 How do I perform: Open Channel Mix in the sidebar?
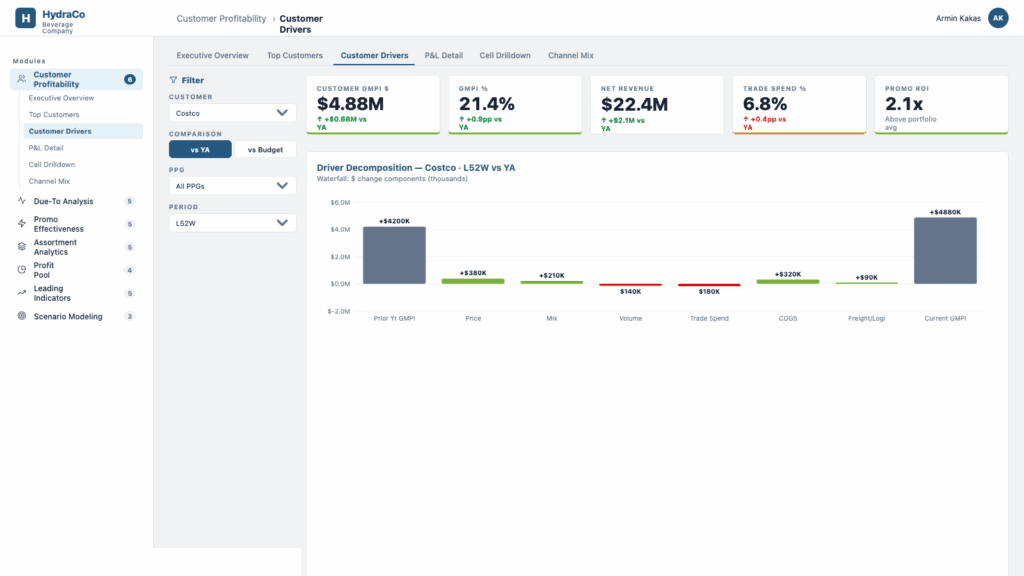(x=82, y=181)
